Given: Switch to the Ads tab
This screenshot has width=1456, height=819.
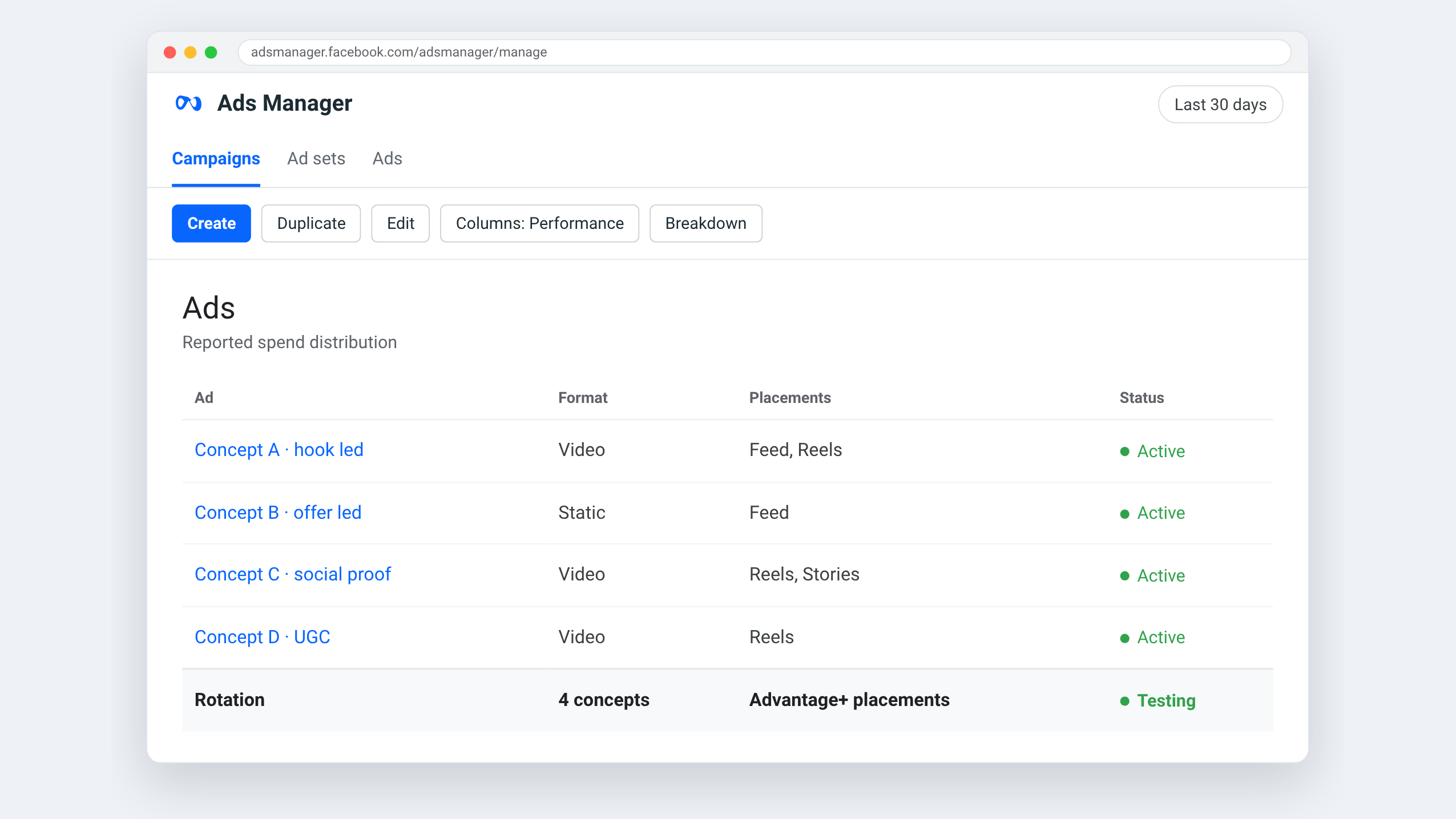Looking at the screenshot, I should point(387,159).
